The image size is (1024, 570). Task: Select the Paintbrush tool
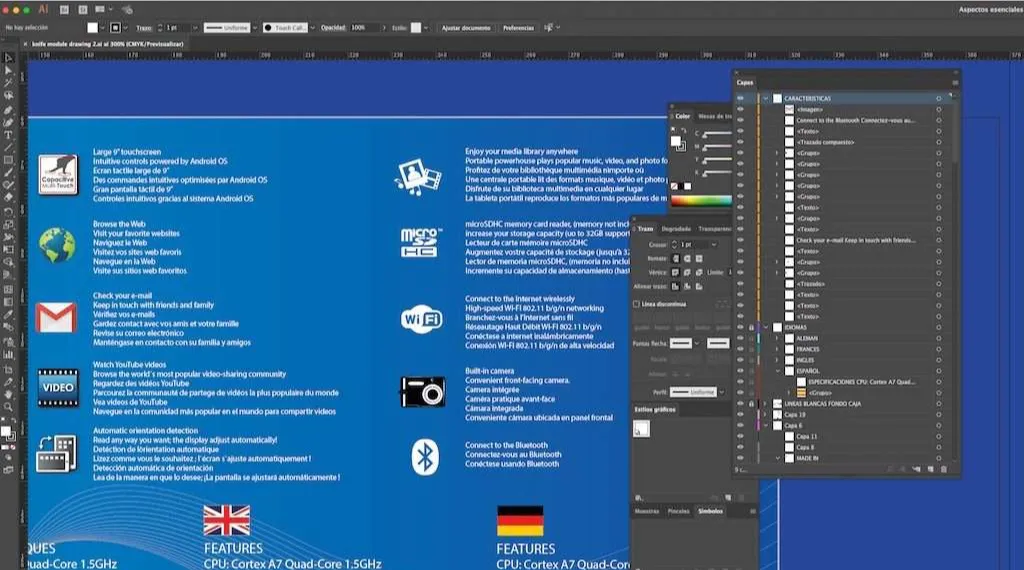point(8,173)
